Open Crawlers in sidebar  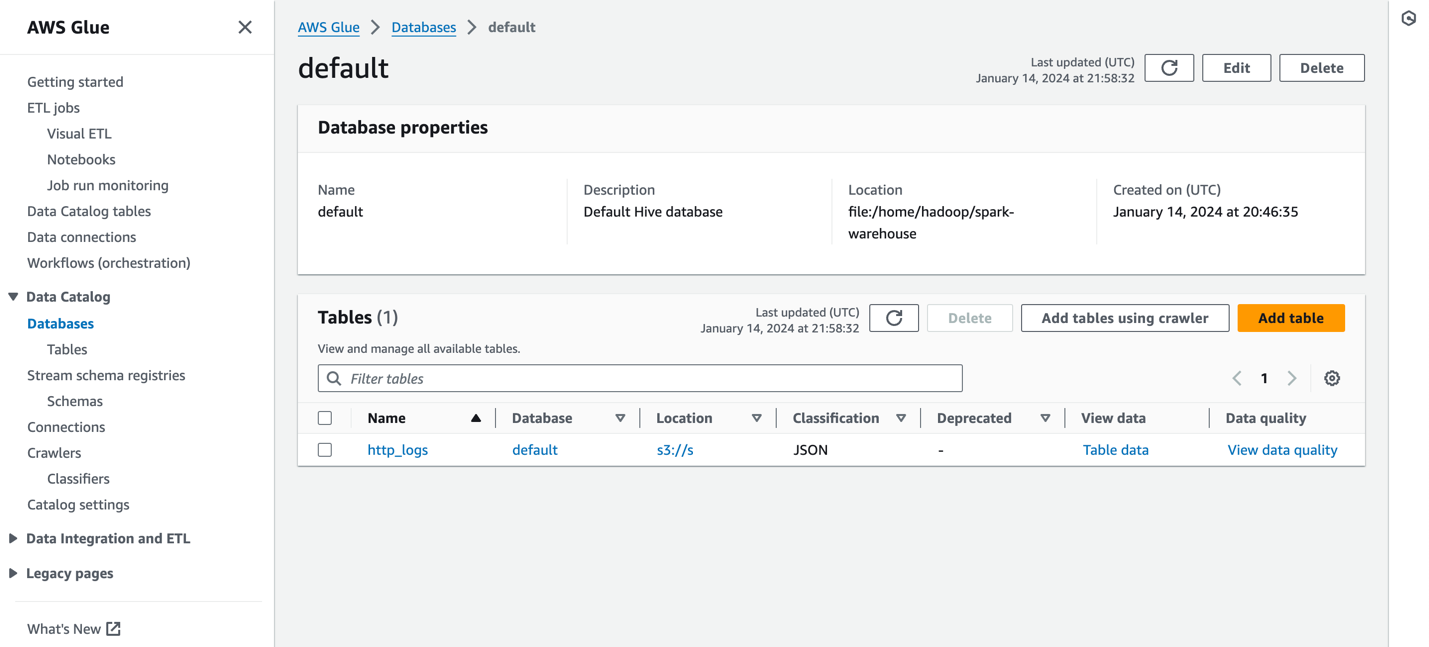[54, 454]
